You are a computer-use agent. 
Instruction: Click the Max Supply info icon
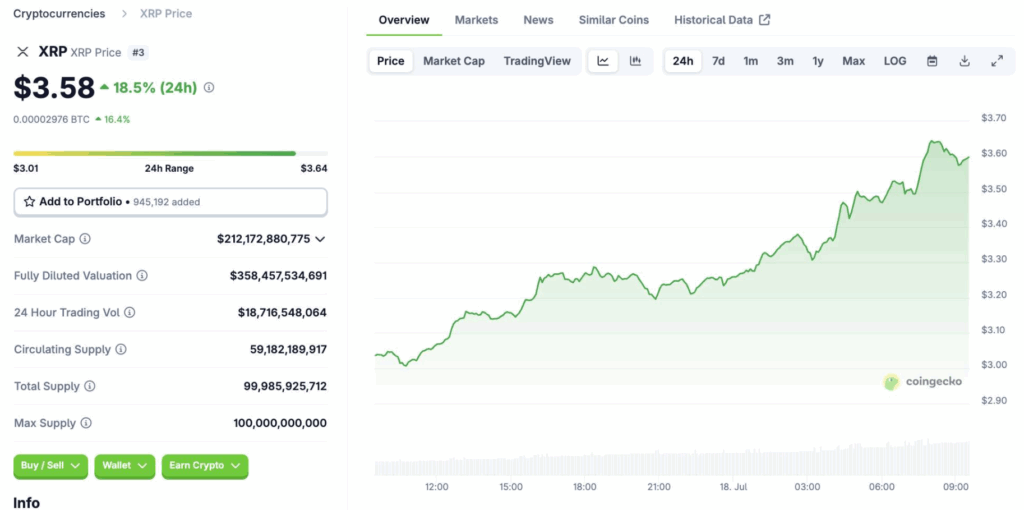click(86, 423)
